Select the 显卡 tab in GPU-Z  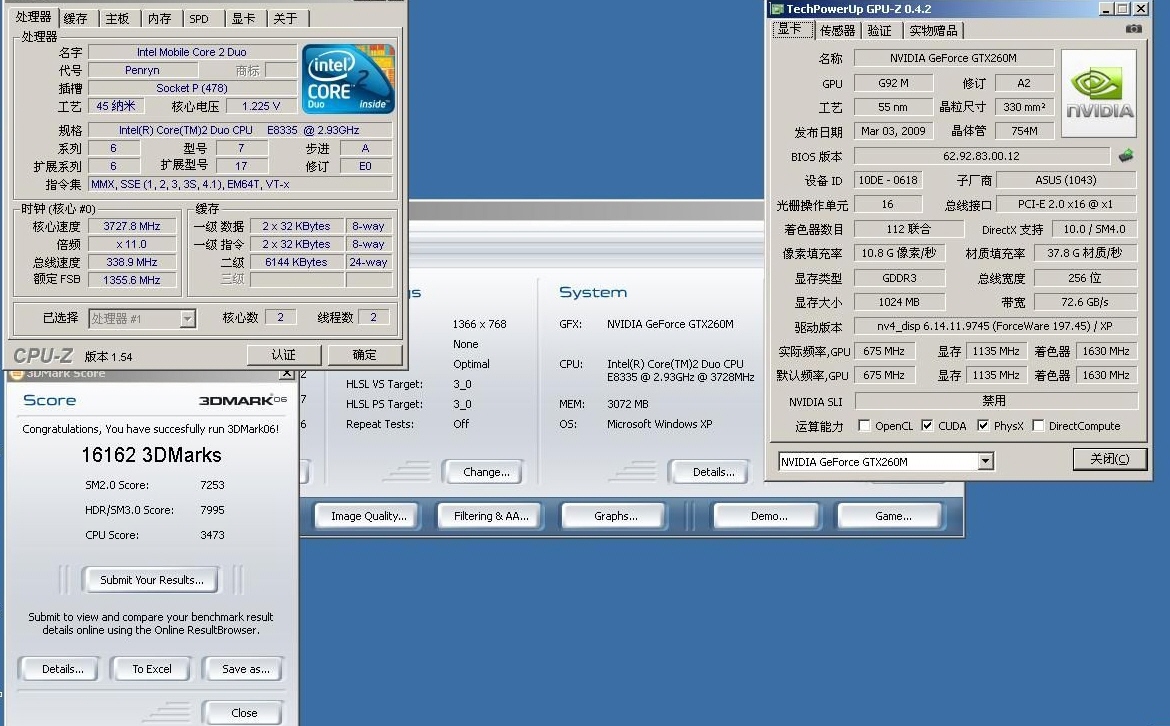[x=790, y=29]
